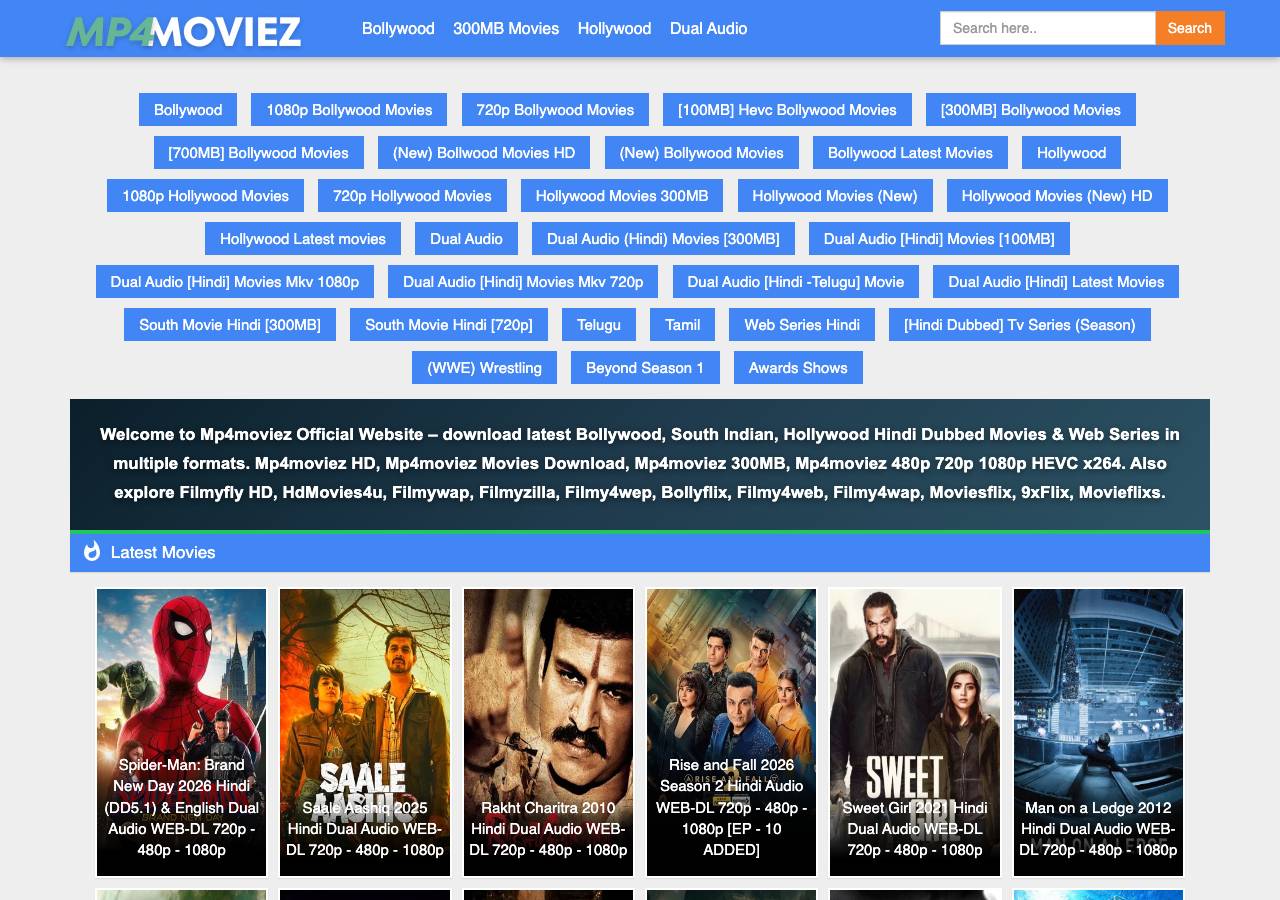Open the 720p Bollywood Movies category
The image size is (1280, 900).
(555, 110)
